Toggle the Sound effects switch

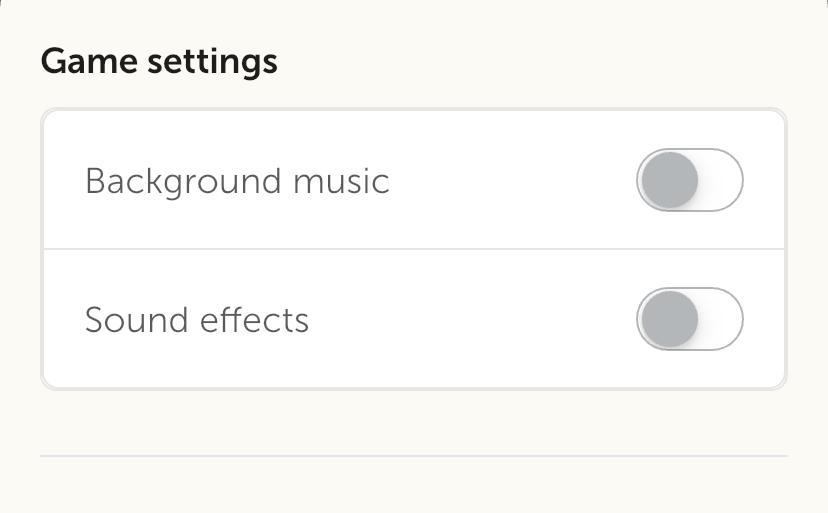pos(690,320)
